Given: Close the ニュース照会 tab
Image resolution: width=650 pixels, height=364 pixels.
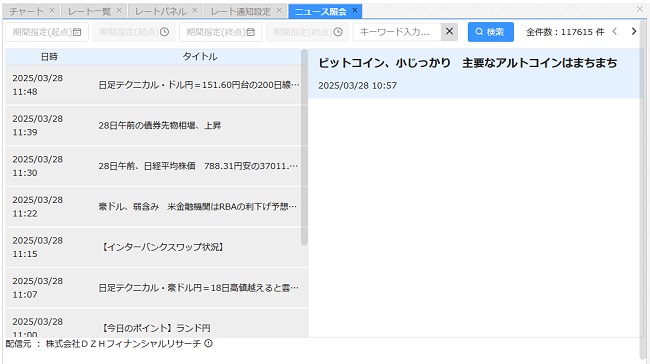Looking at the screenshot, I should [354, 10].
